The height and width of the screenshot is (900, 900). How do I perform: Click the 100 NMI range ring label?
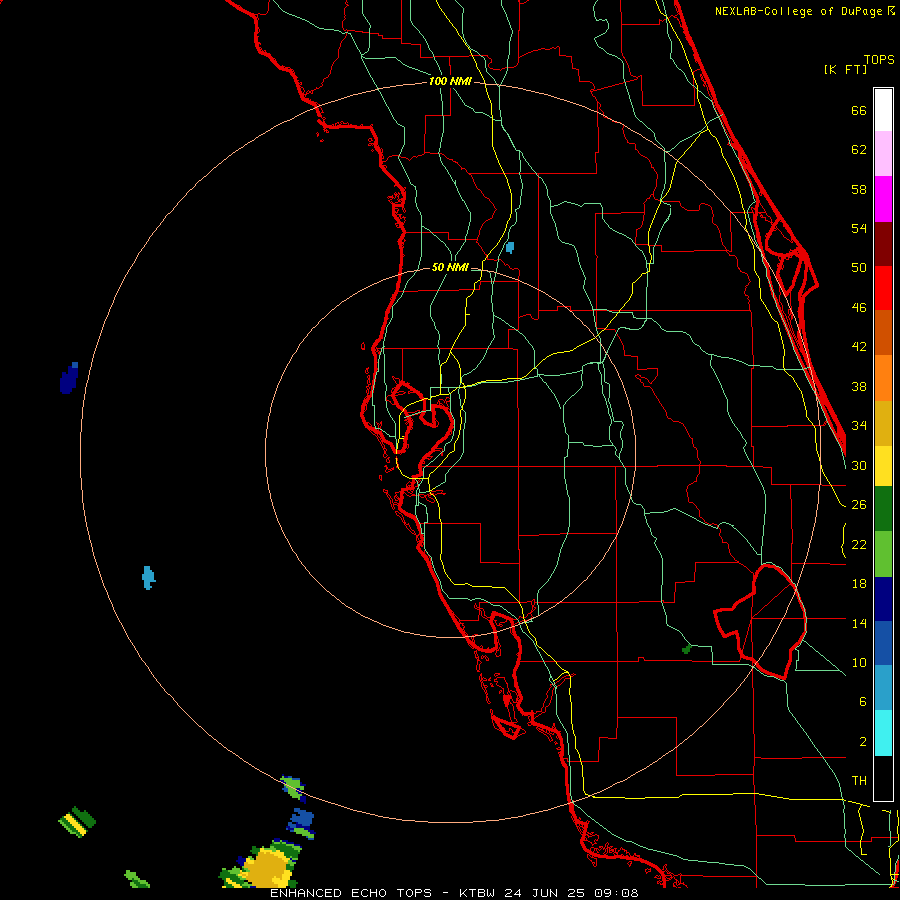450,82
